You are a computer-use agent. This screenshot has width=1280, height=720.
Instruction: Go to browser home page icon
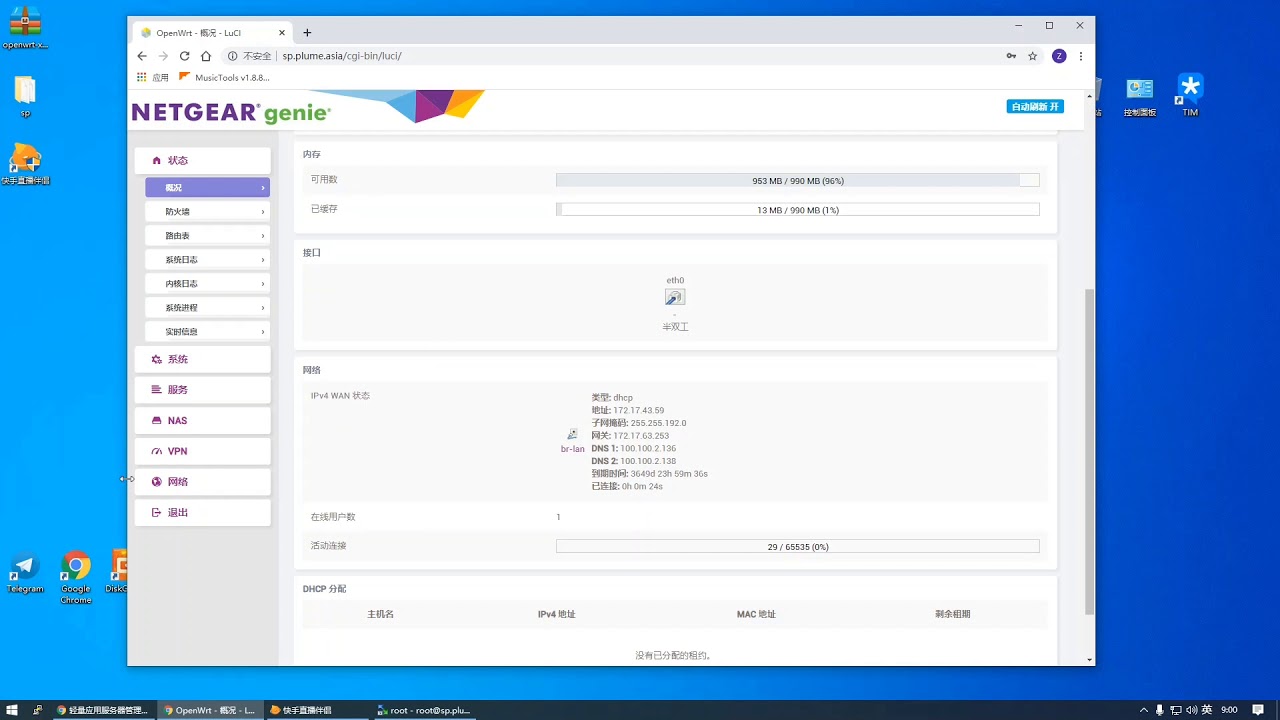[206, 56]
